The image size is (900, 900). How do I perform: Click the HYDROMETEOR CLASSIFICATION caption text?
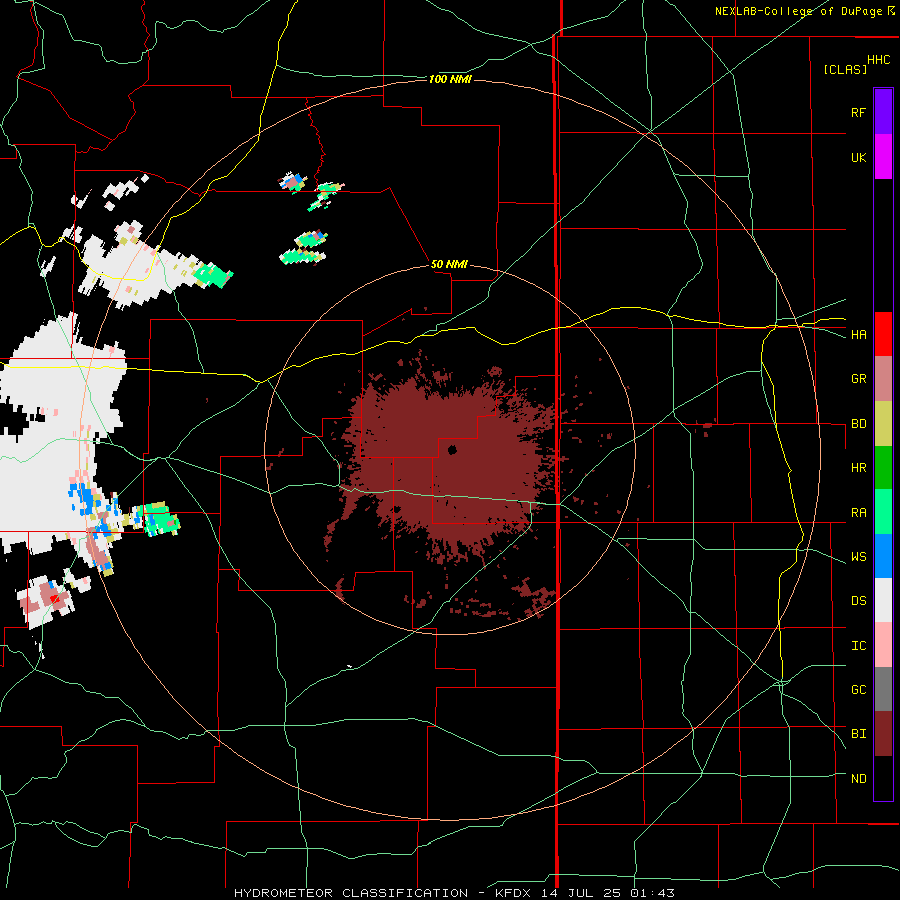pyautogui.click(x=352, y=893)
